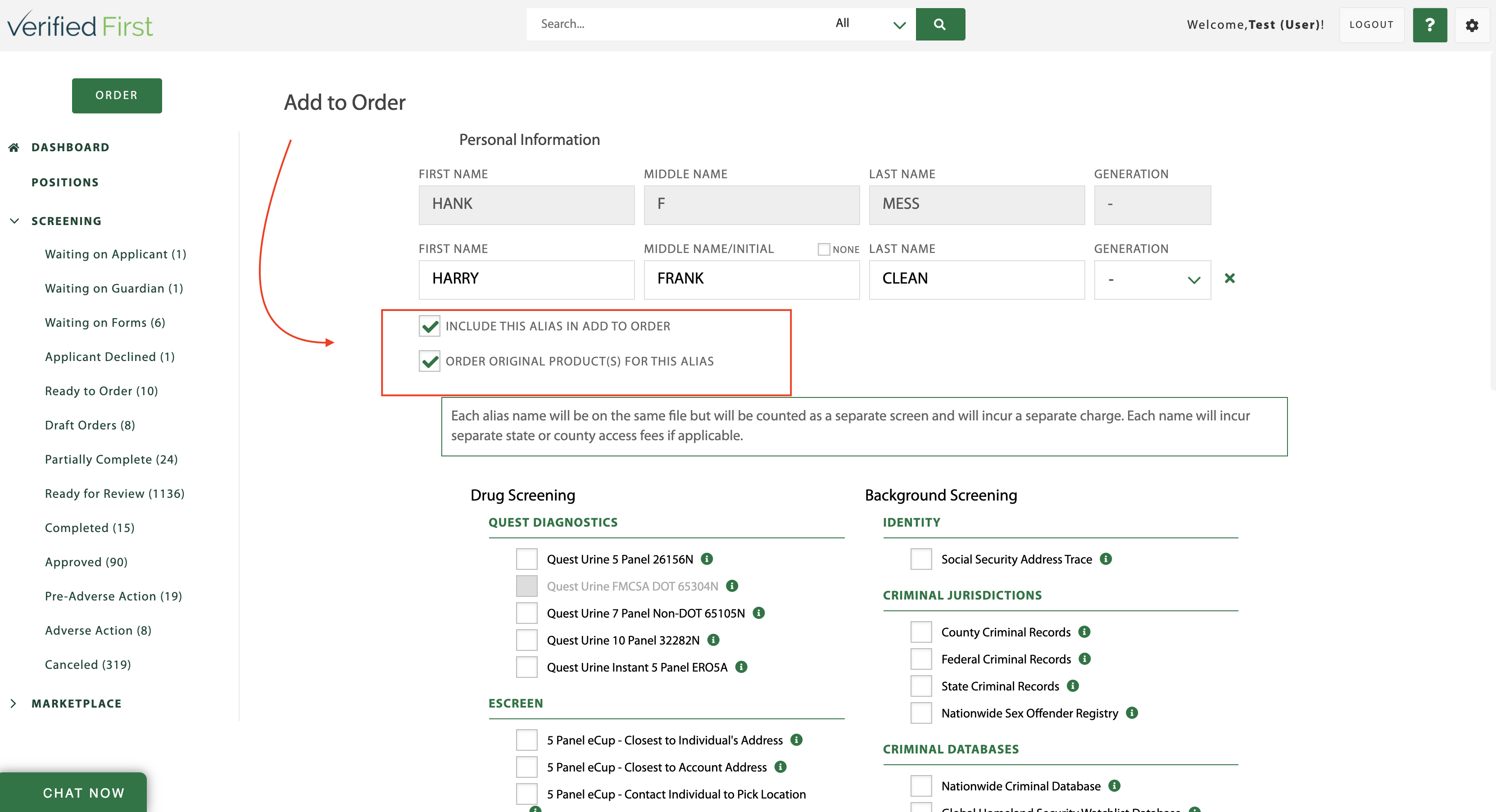The height and width of the screenshot is (812, 1496).
Task: Open Pre-Adverse Action (19)
Action: (x=114, y=597)
